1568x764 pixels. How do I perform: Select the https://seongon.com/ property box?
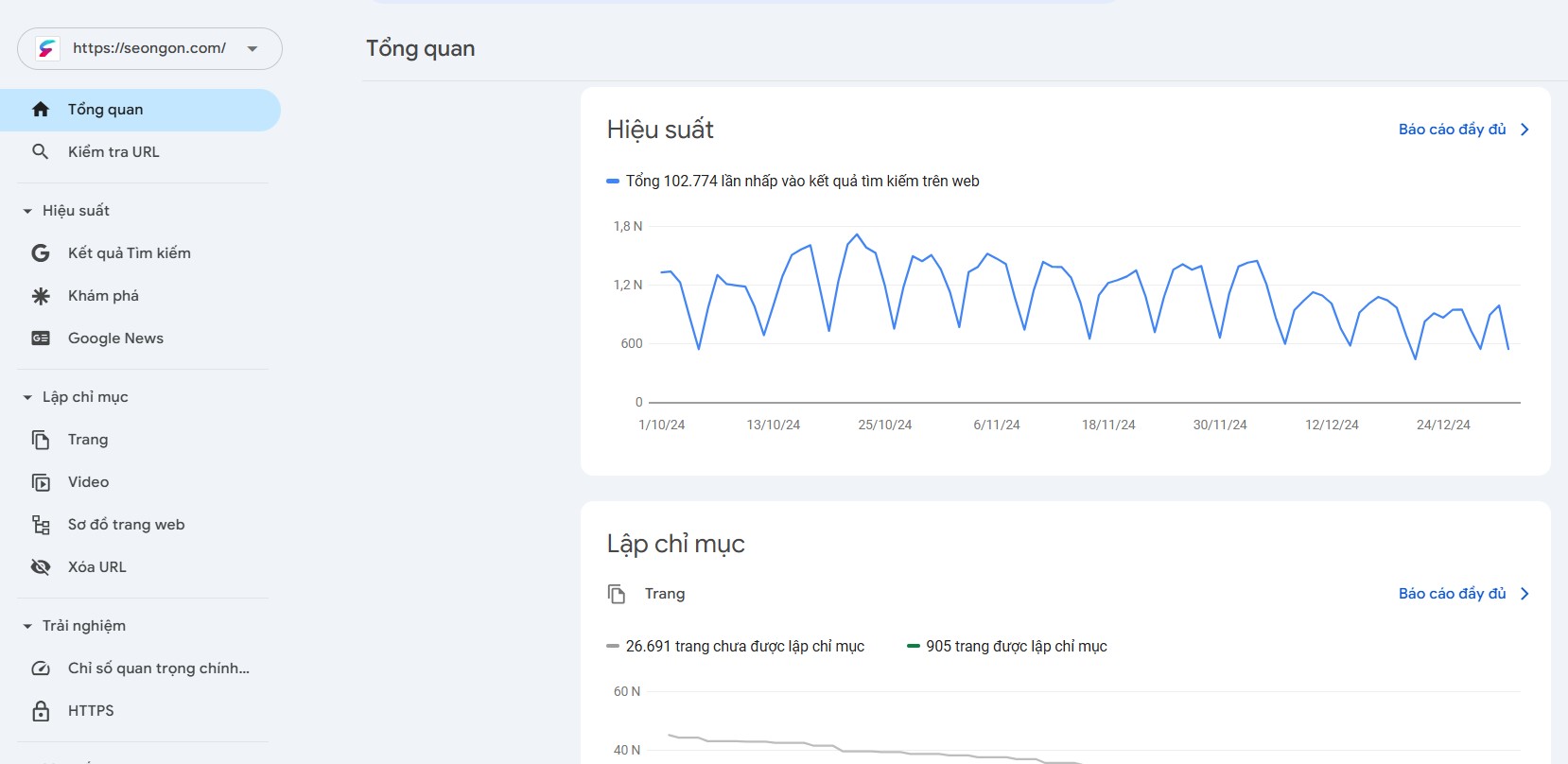coord(149,48)
